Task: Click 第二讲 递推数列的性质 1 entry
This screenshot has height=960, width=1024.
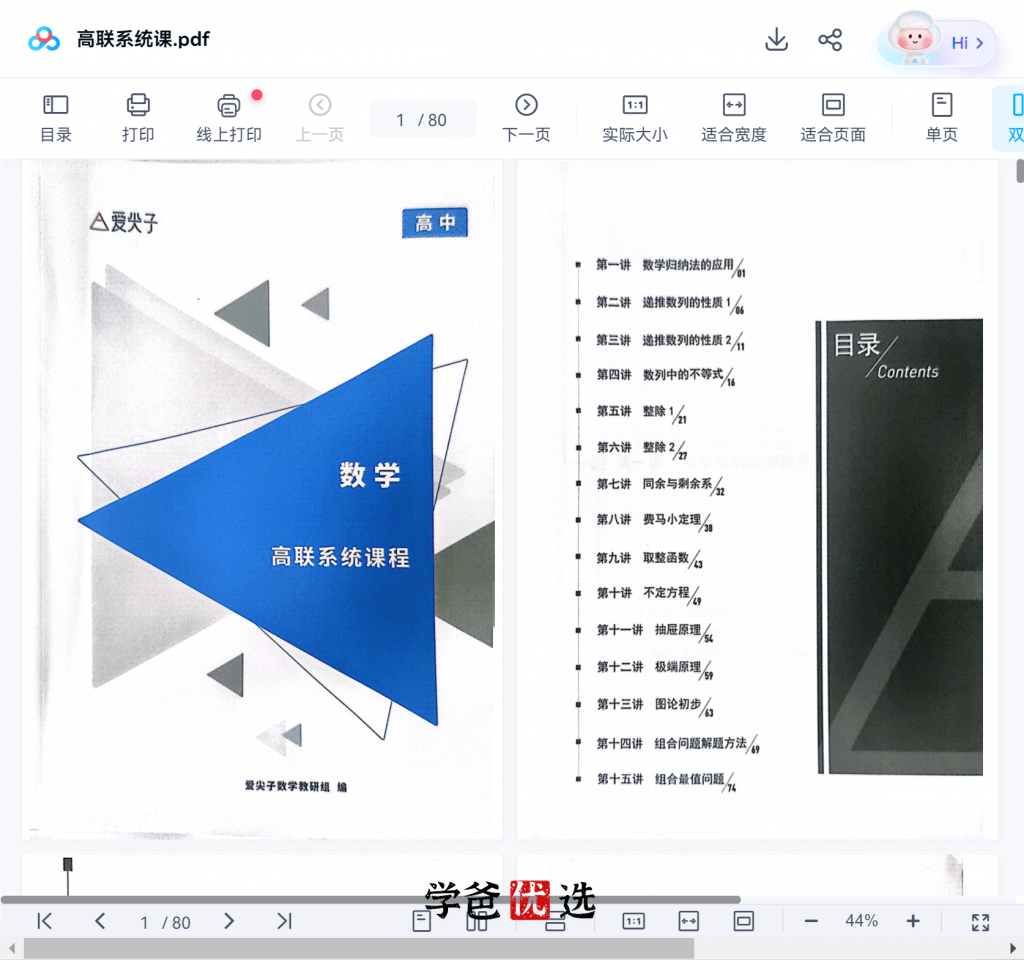Action: click(x=669, y=303)
